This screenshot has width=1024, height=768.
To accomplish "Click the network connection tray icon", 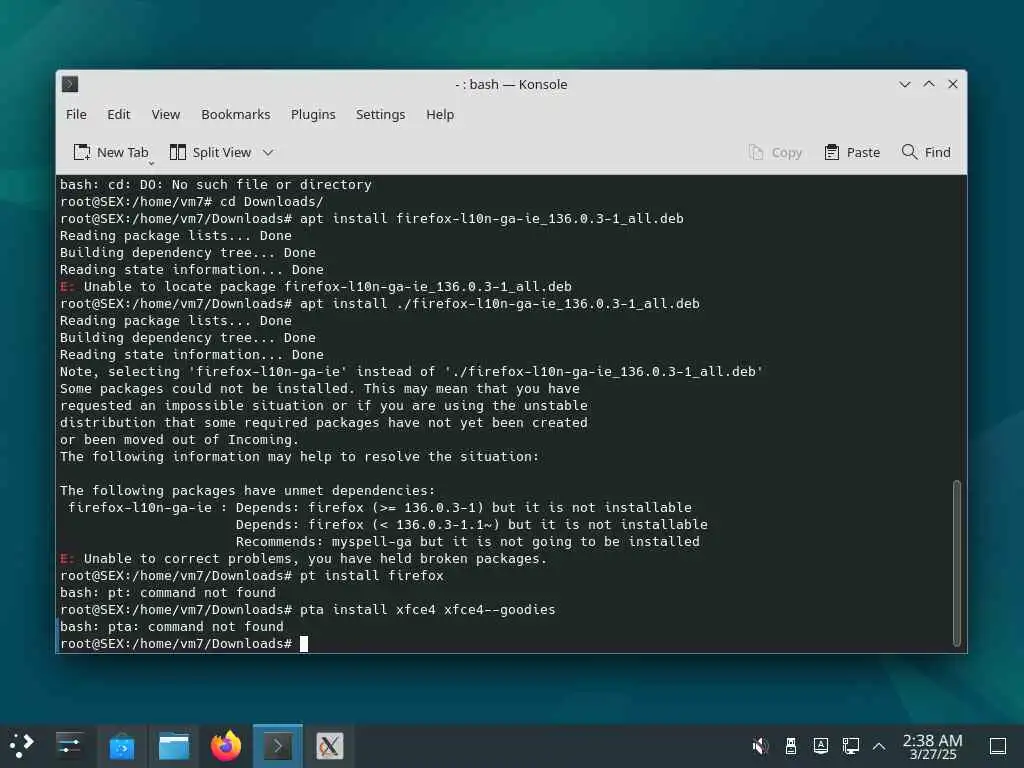I will click(x=851, y=746).
